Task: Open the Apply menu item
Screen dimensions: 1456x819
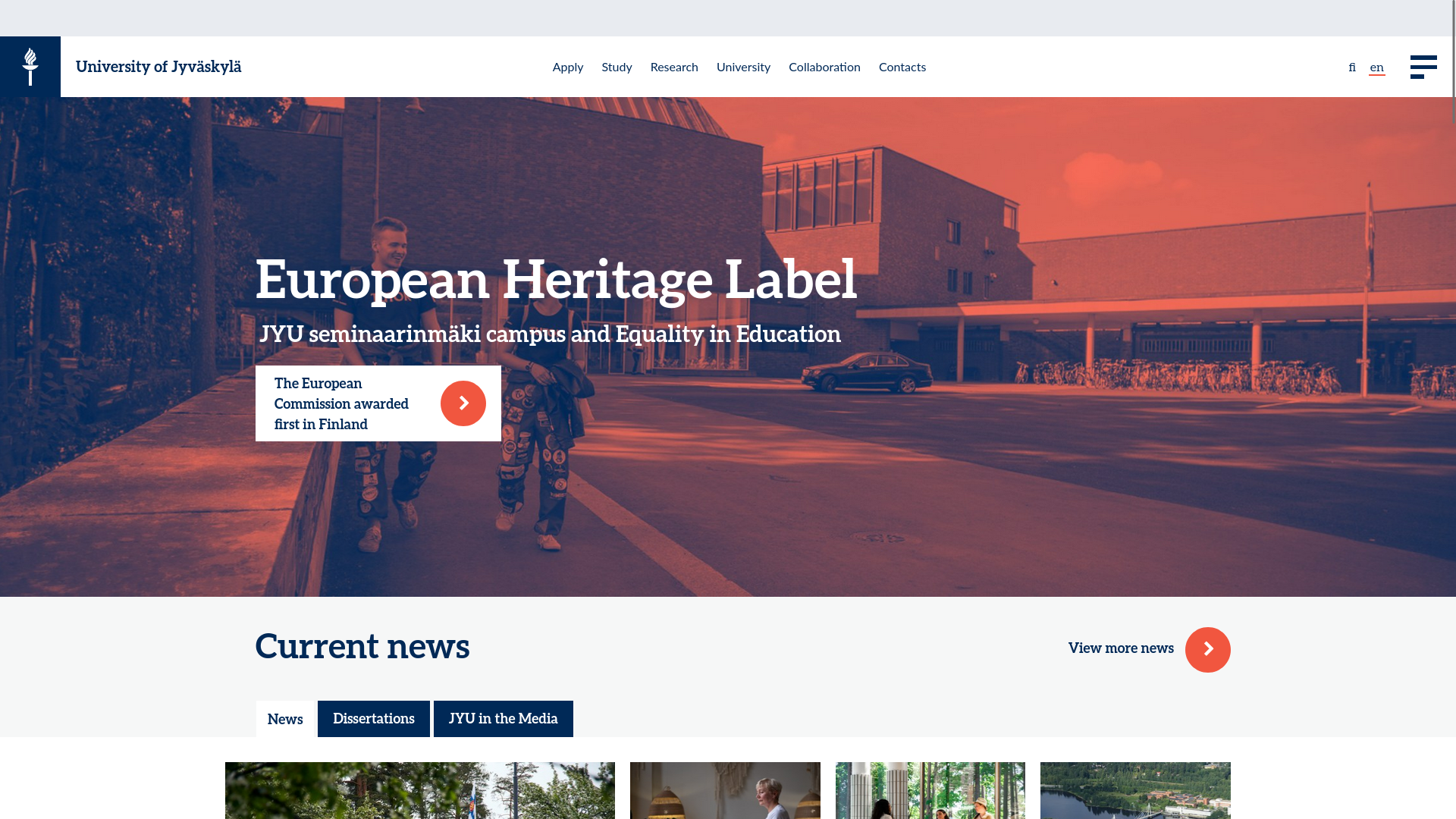Action: (568, 67)
